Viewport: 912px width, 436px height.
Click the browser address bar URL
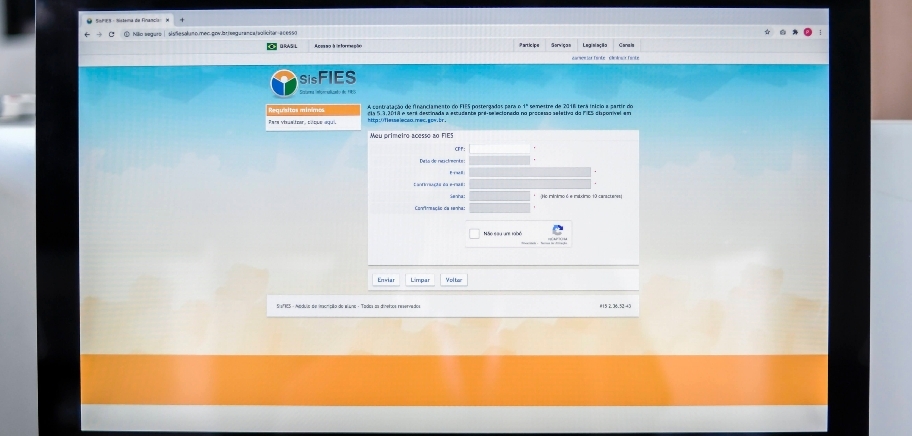(233, 34)
